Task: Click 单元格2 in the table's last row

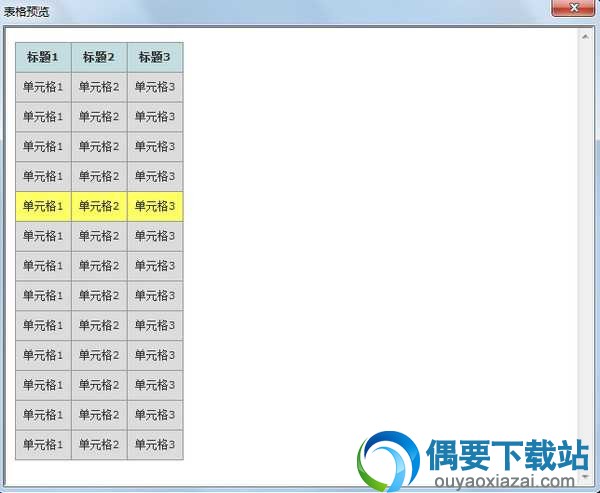Action: coord(99,445)
